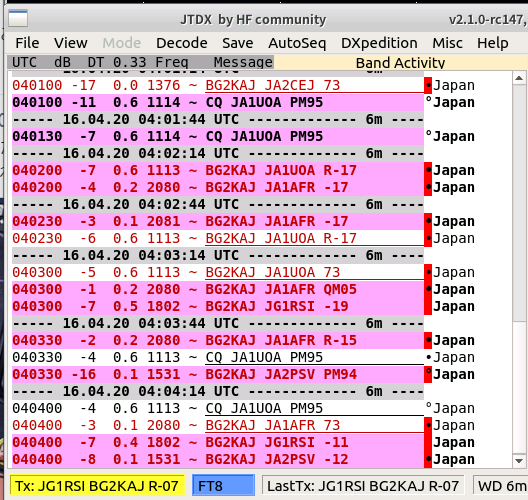Select the BG2KAJ JA1AFR QM05 decode line
Image resolution: width=528 pixels, height=500 pixels.
click(218, 290)
